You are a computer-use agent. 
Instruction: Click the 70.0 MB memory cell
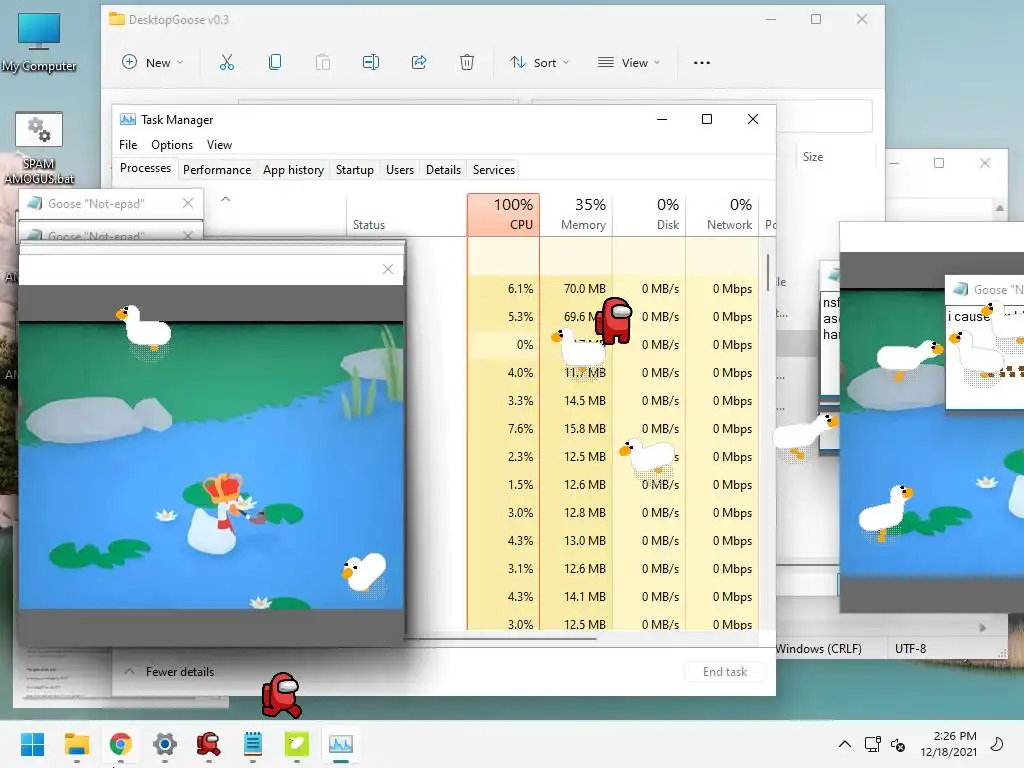pyautogui.click(x=584, y=289)
